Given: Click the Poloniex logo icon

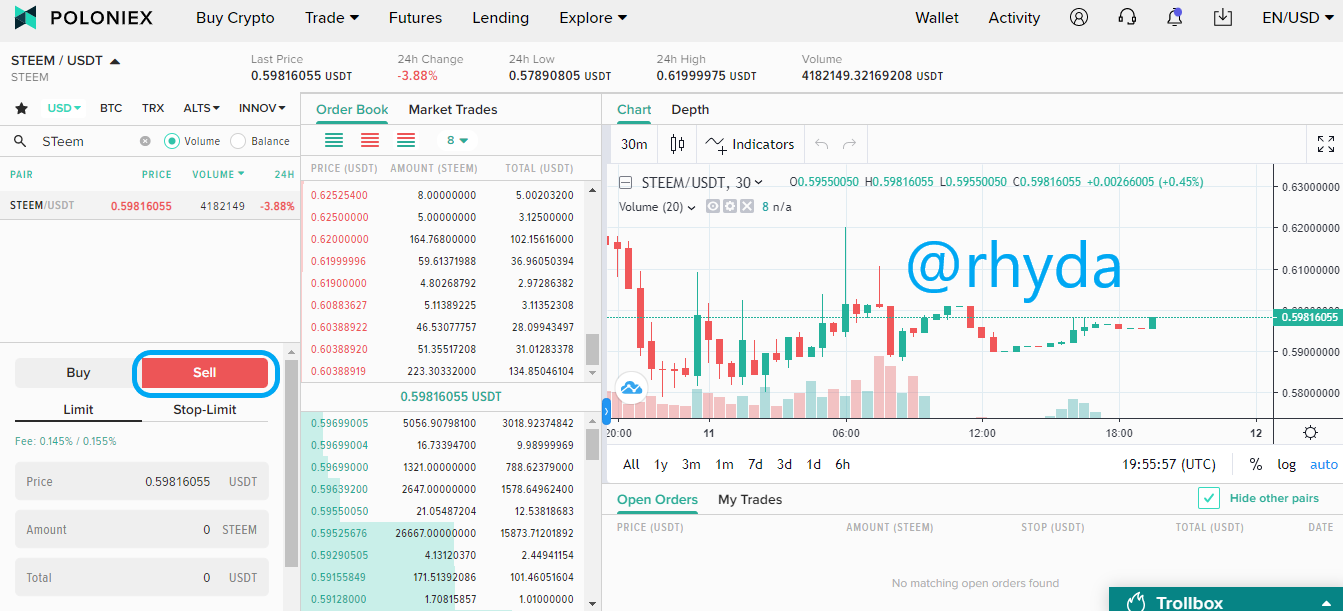Looking at the screenshot, I should click(x=25, y=17).
